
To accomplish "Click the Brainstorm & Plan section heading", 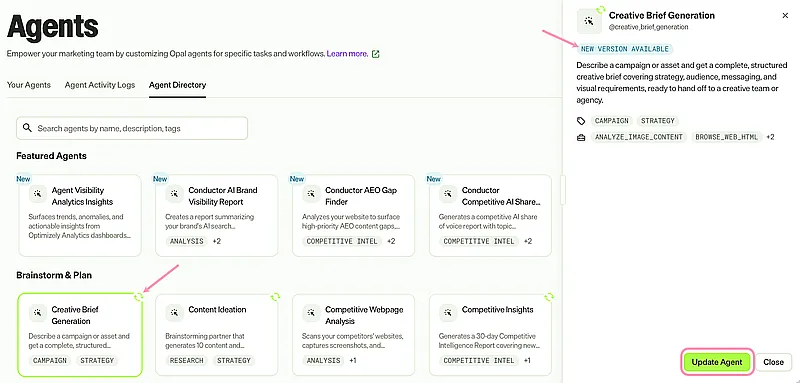I will 54,275.
